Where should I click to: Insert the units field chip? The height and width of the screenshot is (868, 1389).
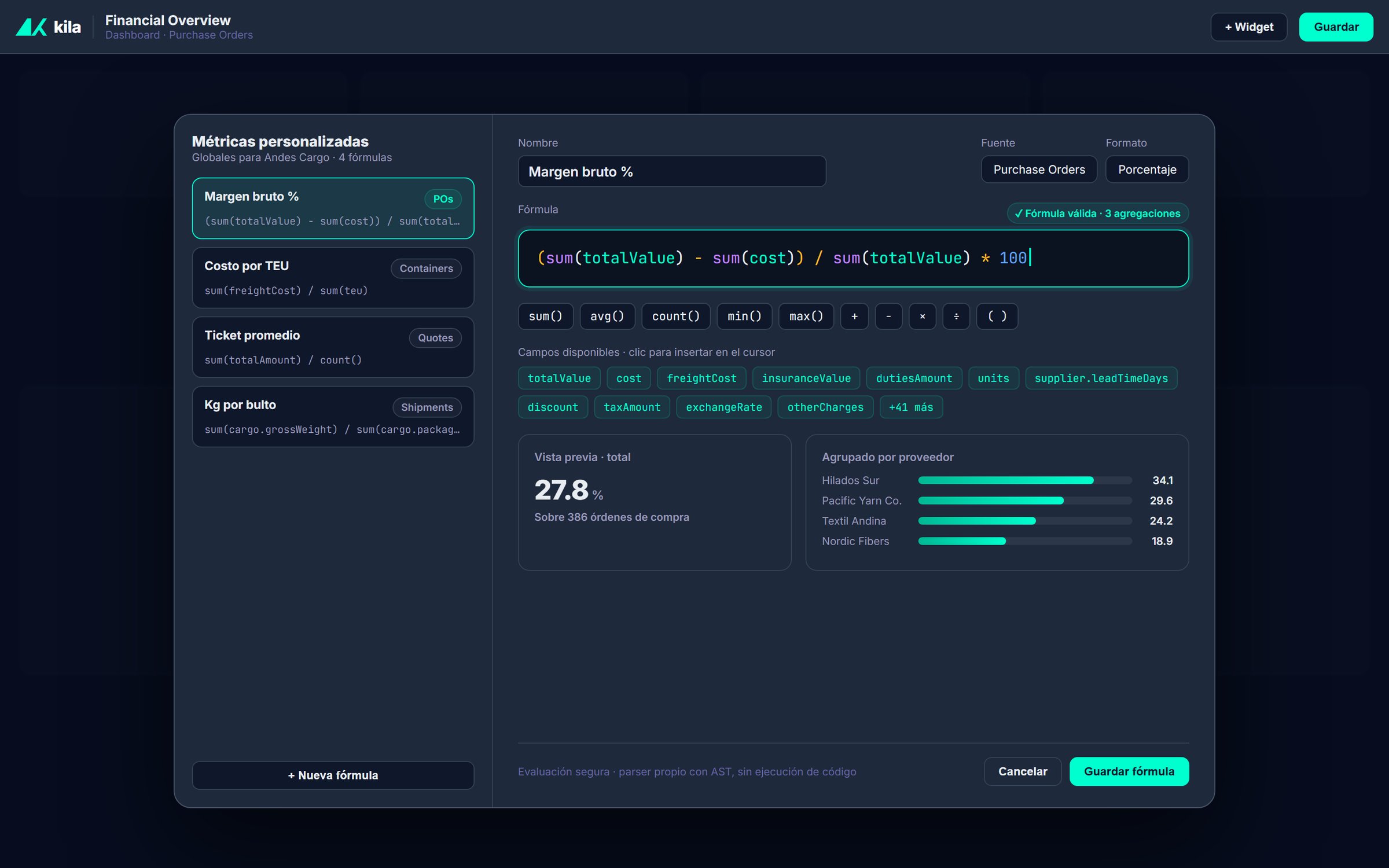click(993, 378)
